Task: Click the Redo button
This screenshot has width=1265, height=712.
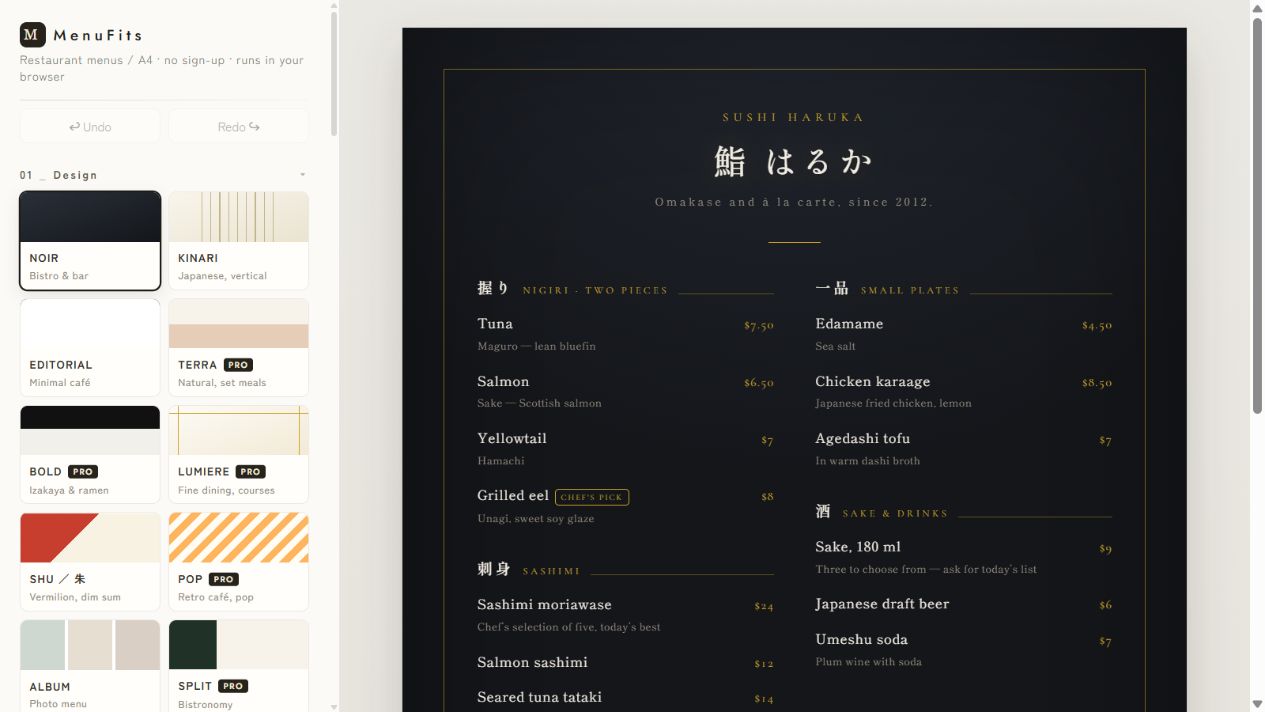Action: click(239, 126)
